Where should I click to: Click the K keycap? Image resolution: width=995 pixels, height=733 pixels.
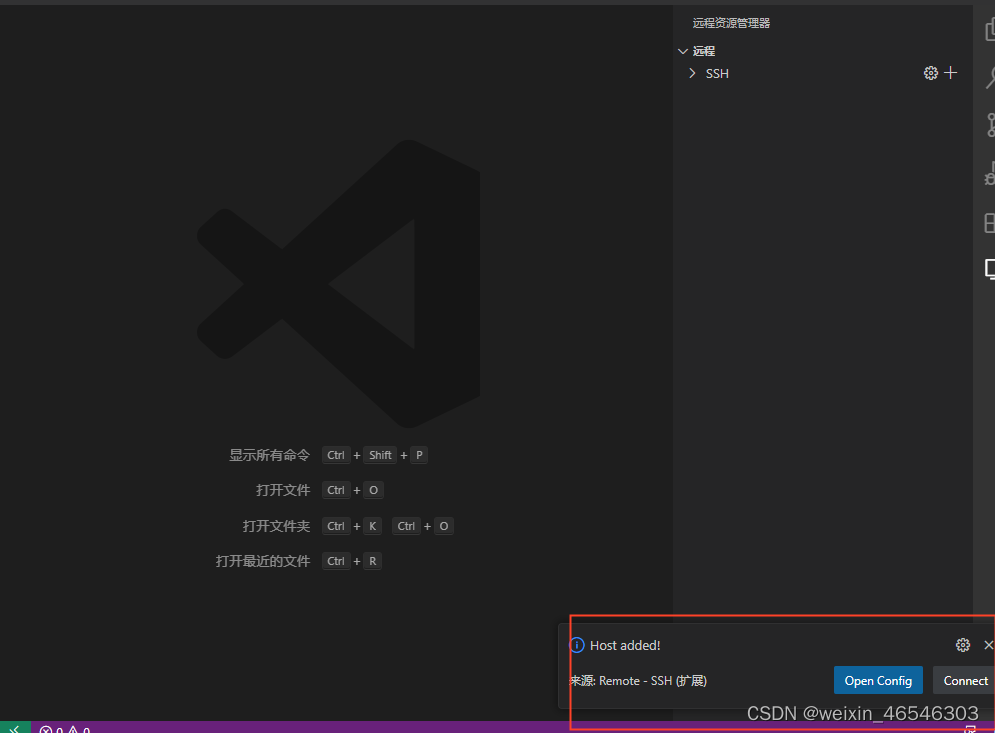[x=372, y=526]
